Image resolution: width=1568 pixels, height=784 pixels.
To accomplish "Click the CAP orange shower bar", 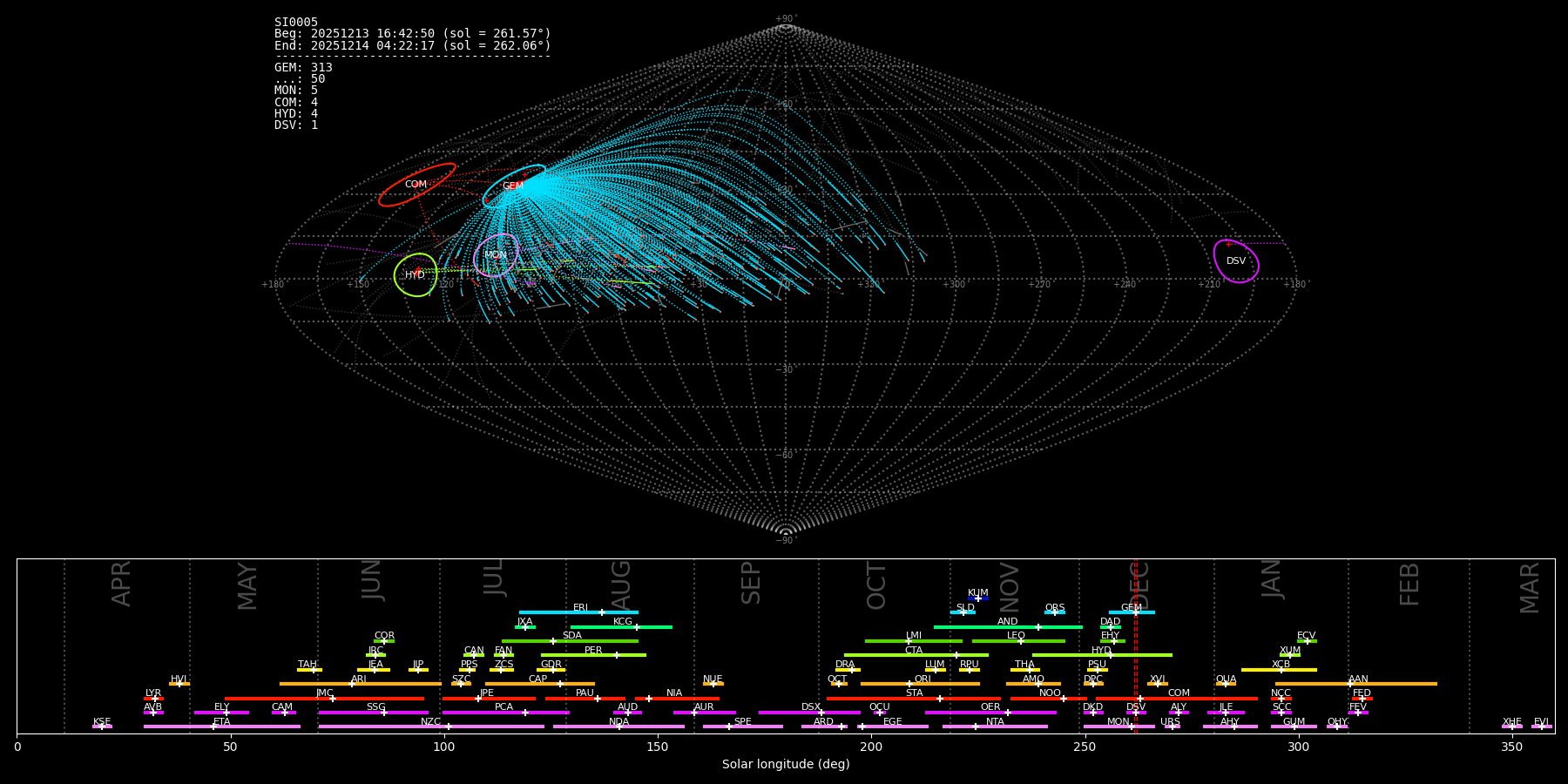I will (540, 684).
